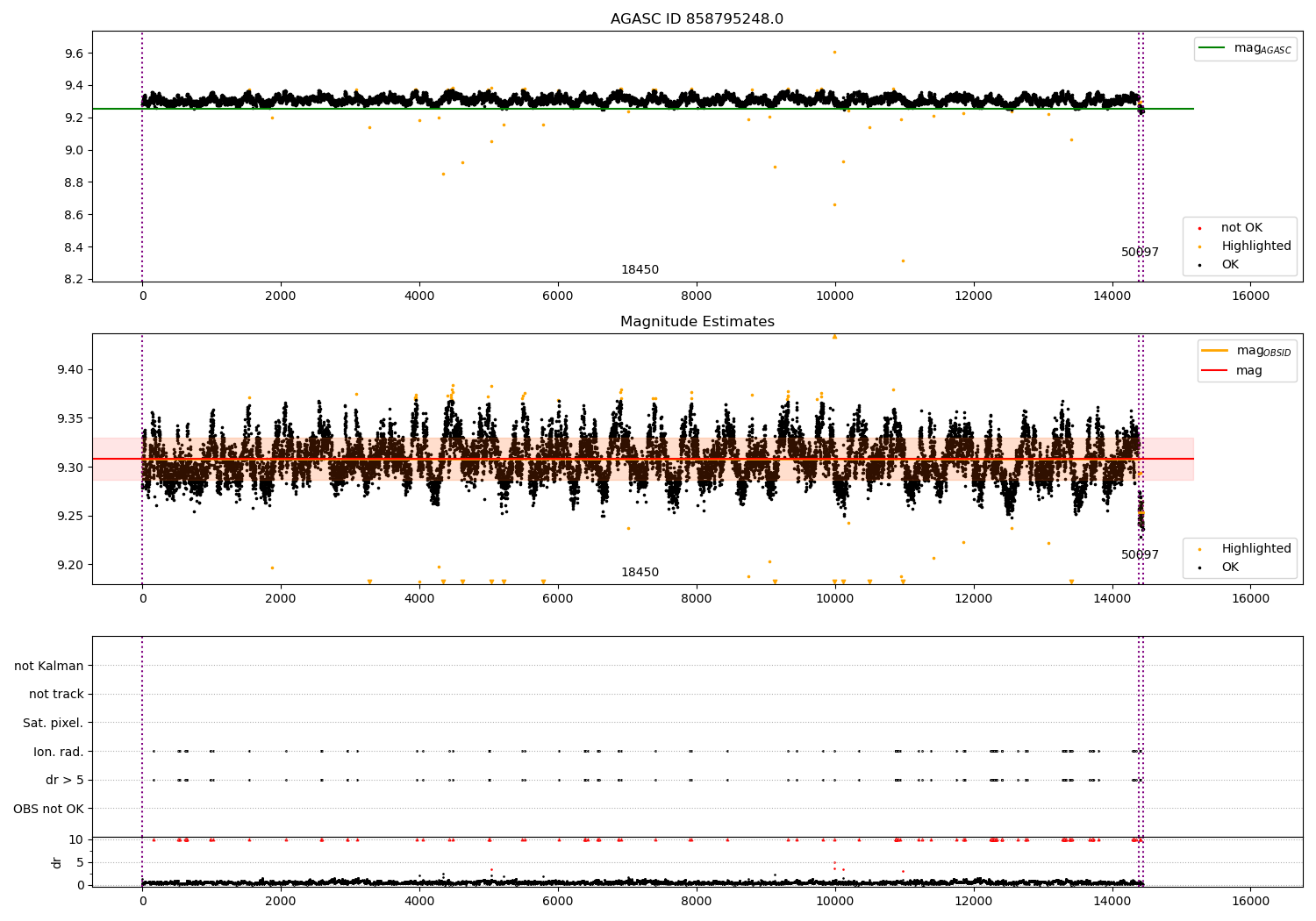Click 'OK' legend marker in Magnitude Estimates plot

point(1199,568)
